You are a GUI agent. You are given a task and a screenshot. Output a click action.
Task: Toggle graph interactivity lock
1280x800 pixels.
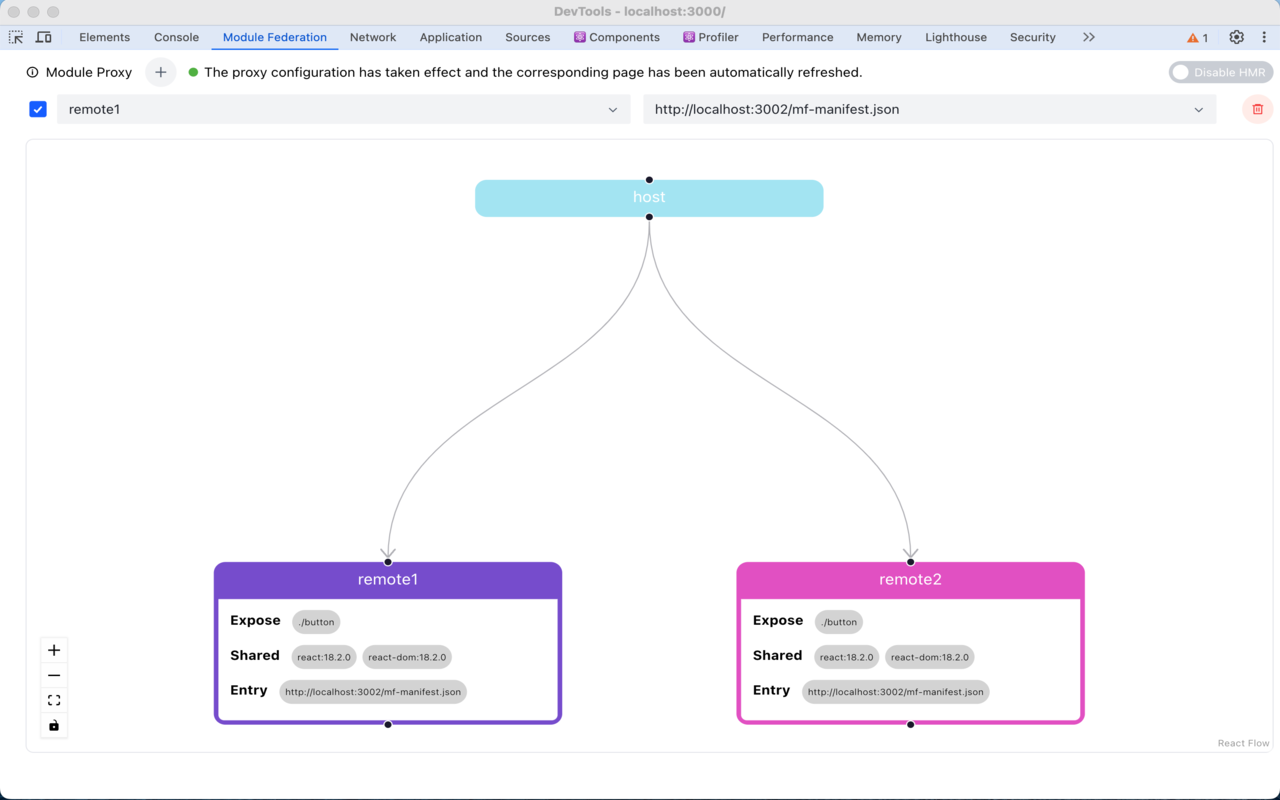click(54, 725)
